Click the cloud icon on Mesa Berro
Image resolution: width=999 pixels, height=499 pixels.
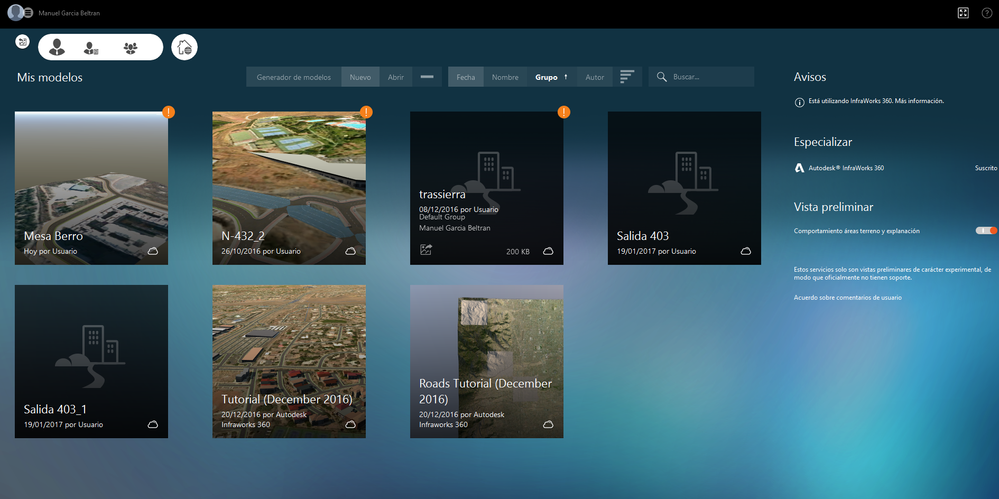coord(153,251)
